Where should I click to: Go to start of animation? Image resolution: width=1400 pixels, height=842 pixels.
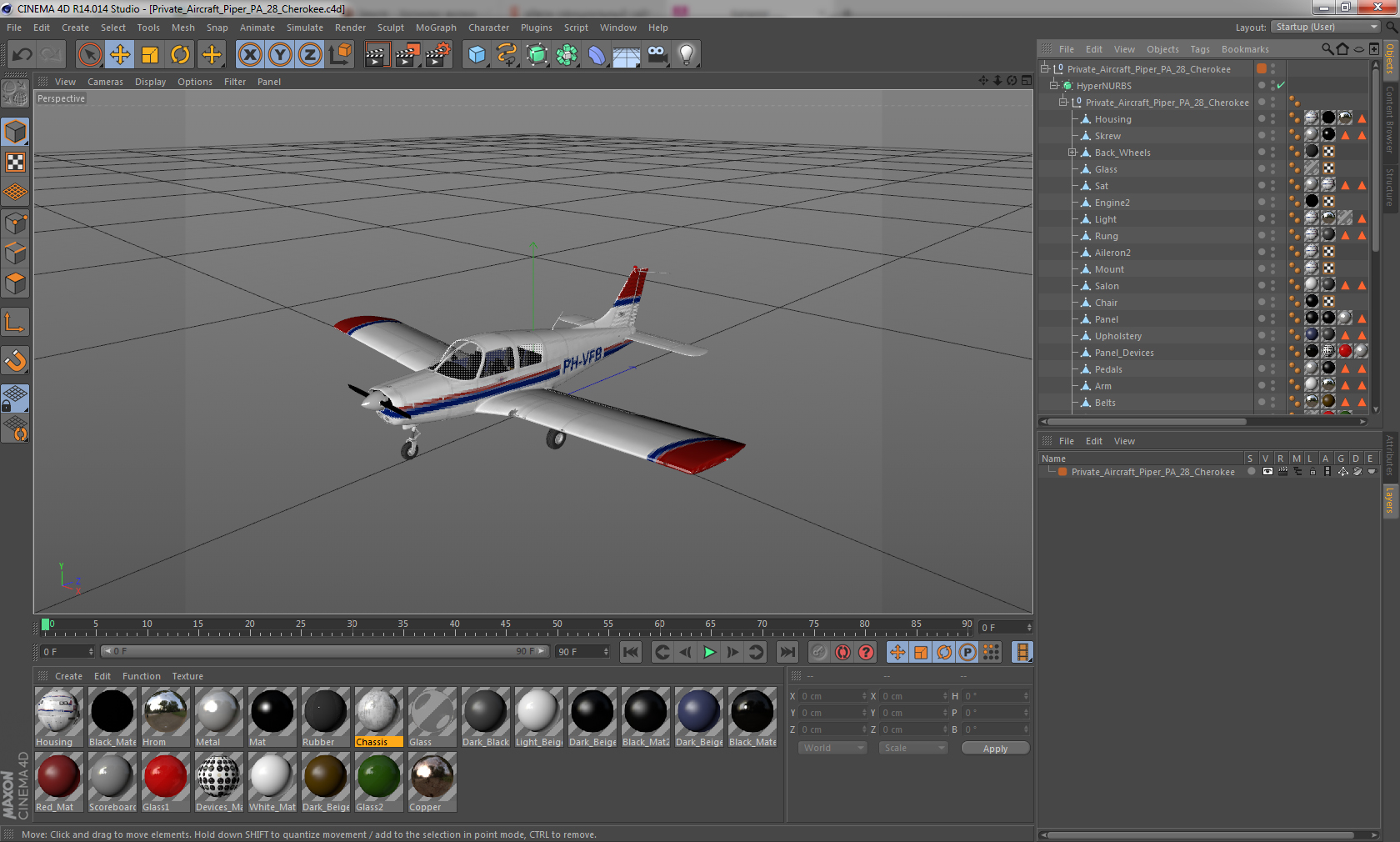click(x=631, y=652)
